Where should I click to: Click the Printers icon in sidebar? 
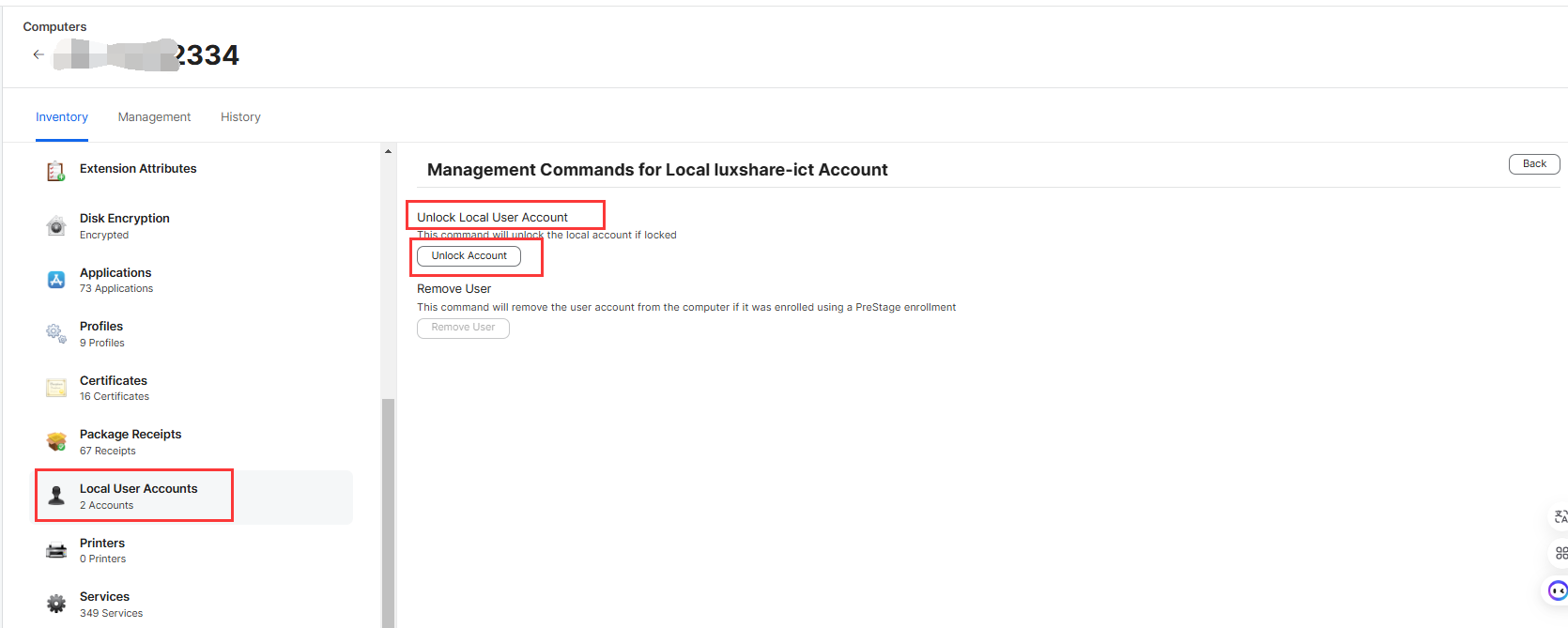[56, 550]
